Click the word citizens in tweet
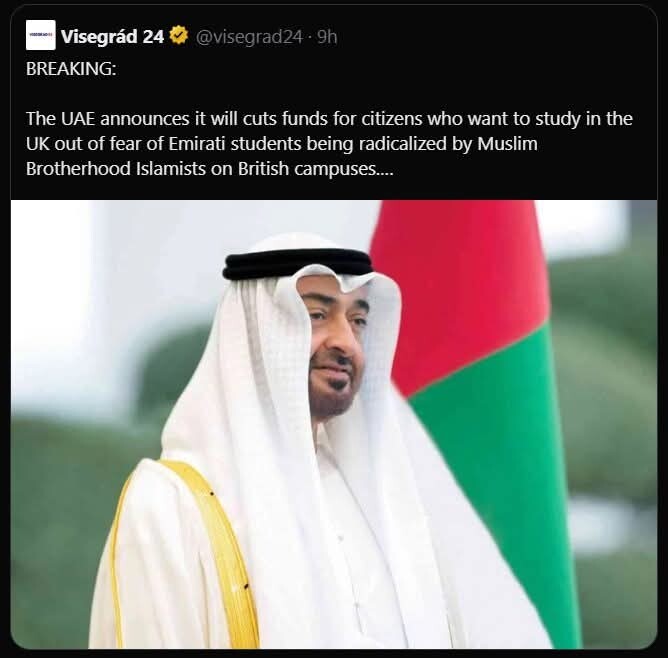668x658 pixels. tap(392, 119)
